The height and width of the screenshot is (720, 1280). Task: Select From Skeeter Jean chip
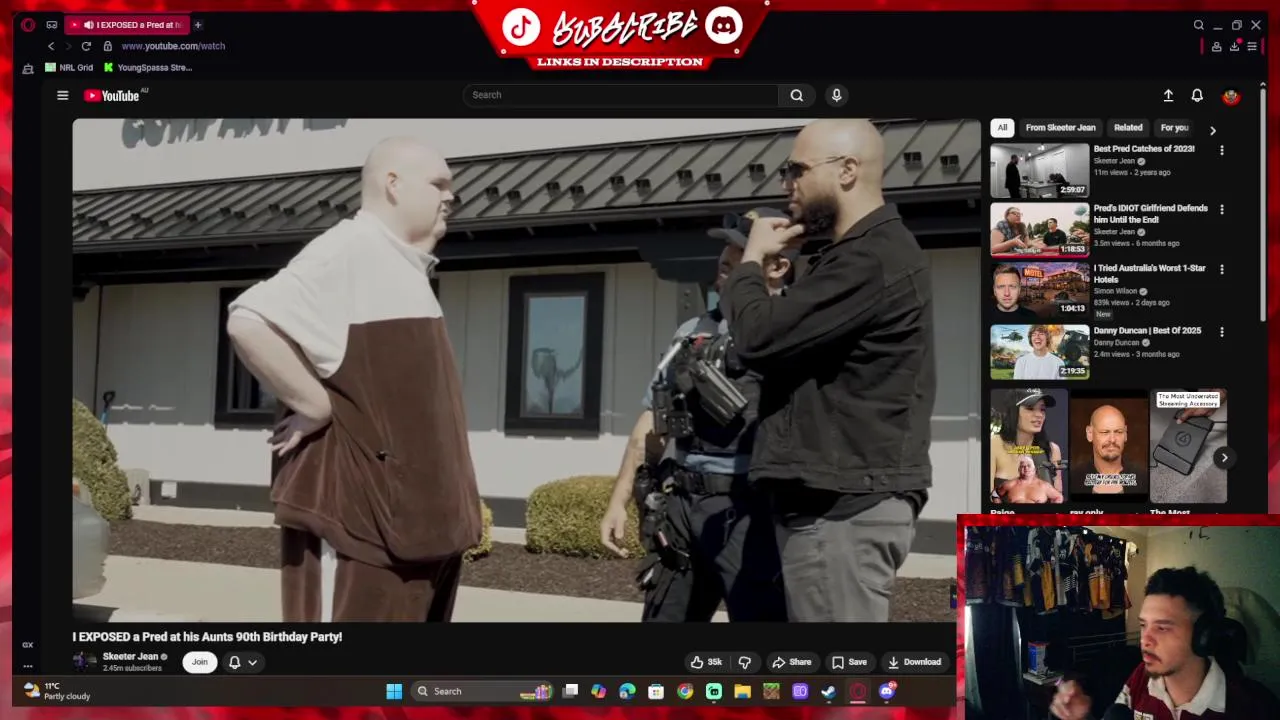click(x=1060, y=128)
